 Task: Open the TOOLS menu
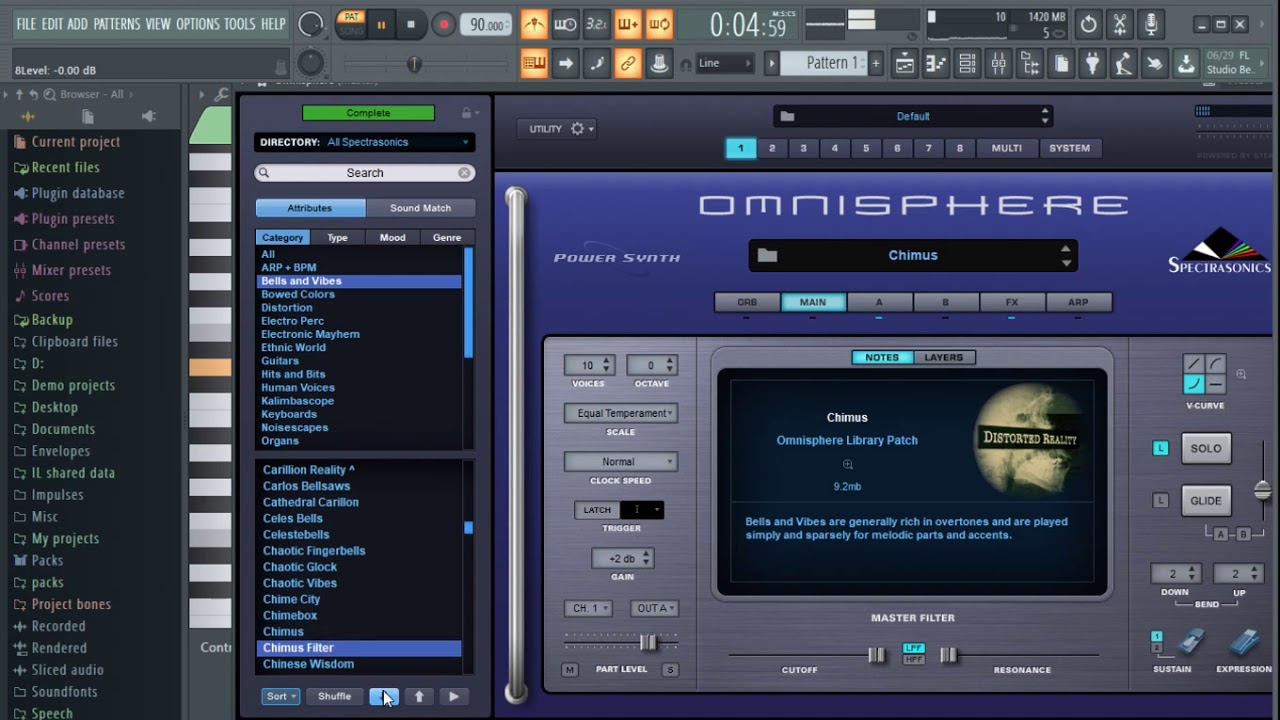pyautogui.click(x=240, y=24)
